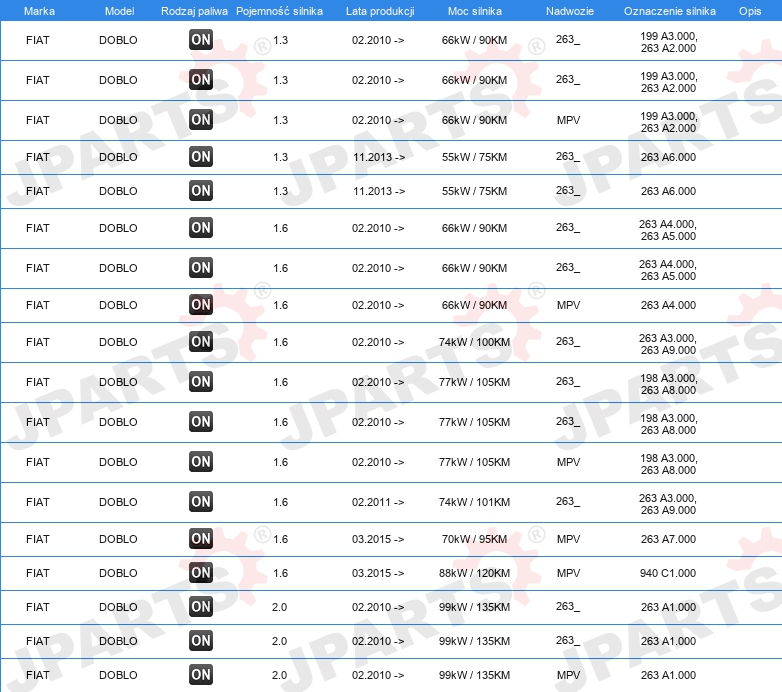The width and height of the screenshot is (782, 692).
Task: Select the 263_ body cell in the 74kW / 100KM row
Action: coord(568,342)
